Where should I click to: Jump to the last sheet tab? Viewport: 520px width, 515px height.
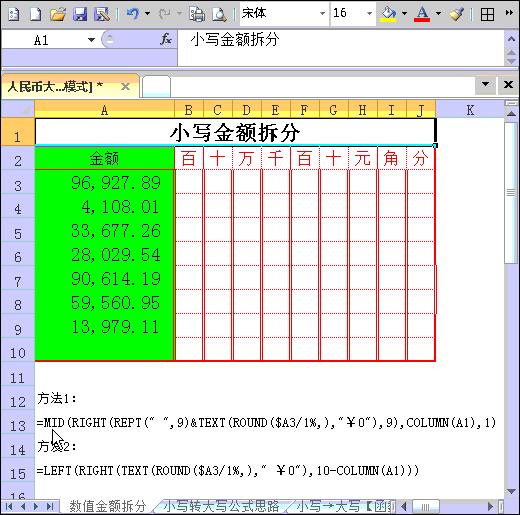50,507
